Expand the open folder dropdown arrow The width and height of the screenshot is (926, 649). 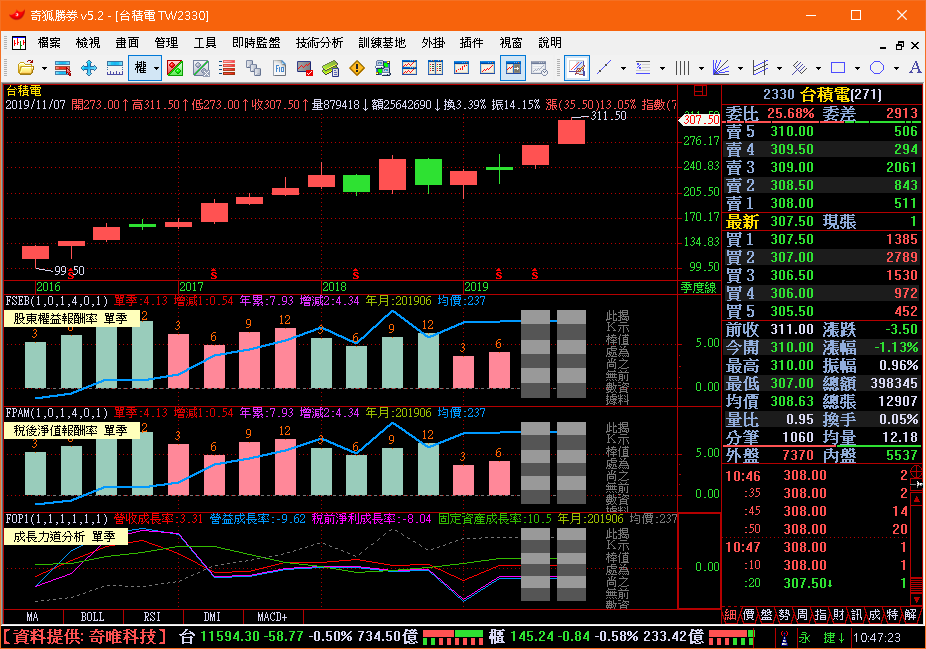pyautogui.click(x=44, y=69)
